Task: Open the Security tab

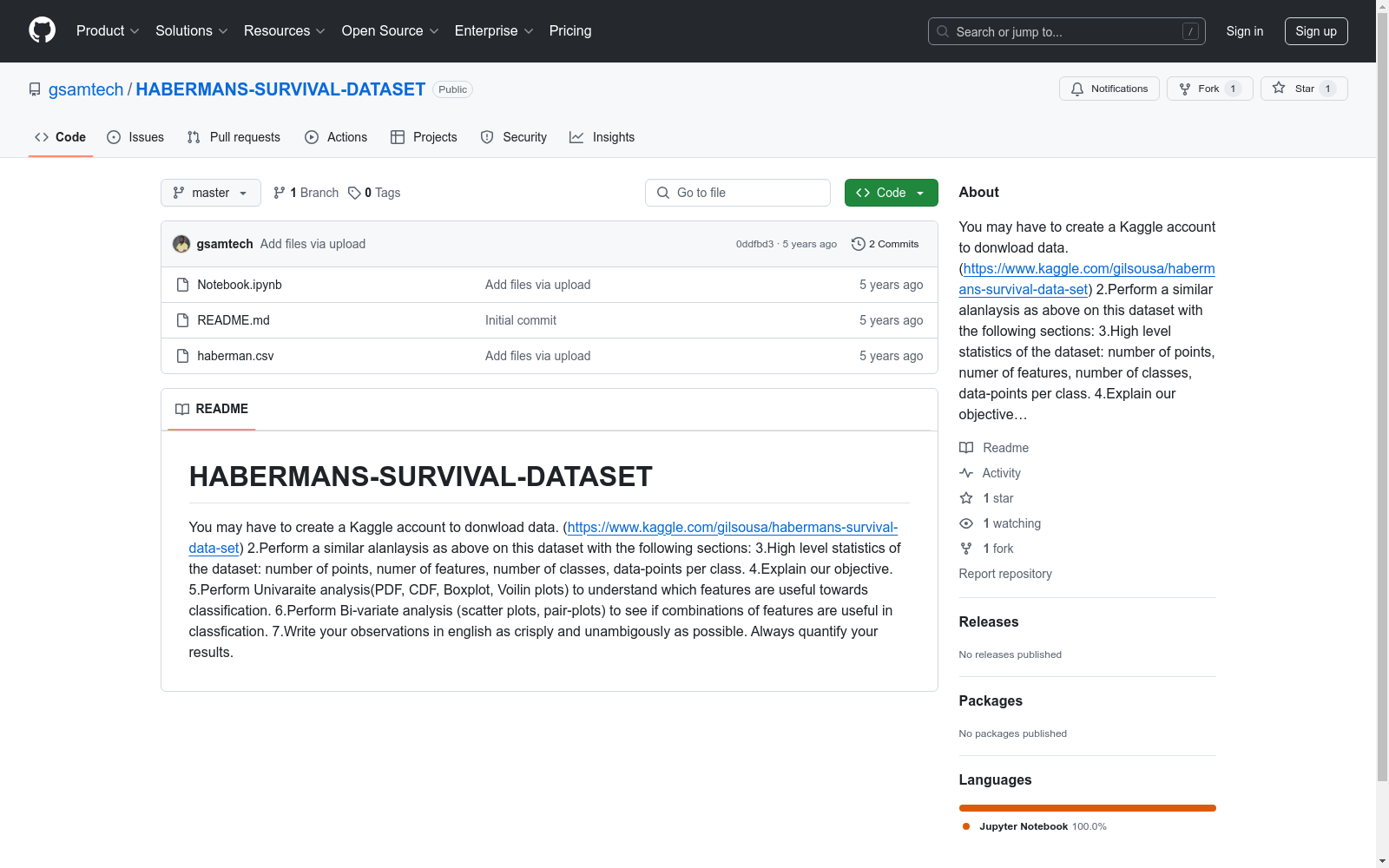Action: click(x=514, y=137)
